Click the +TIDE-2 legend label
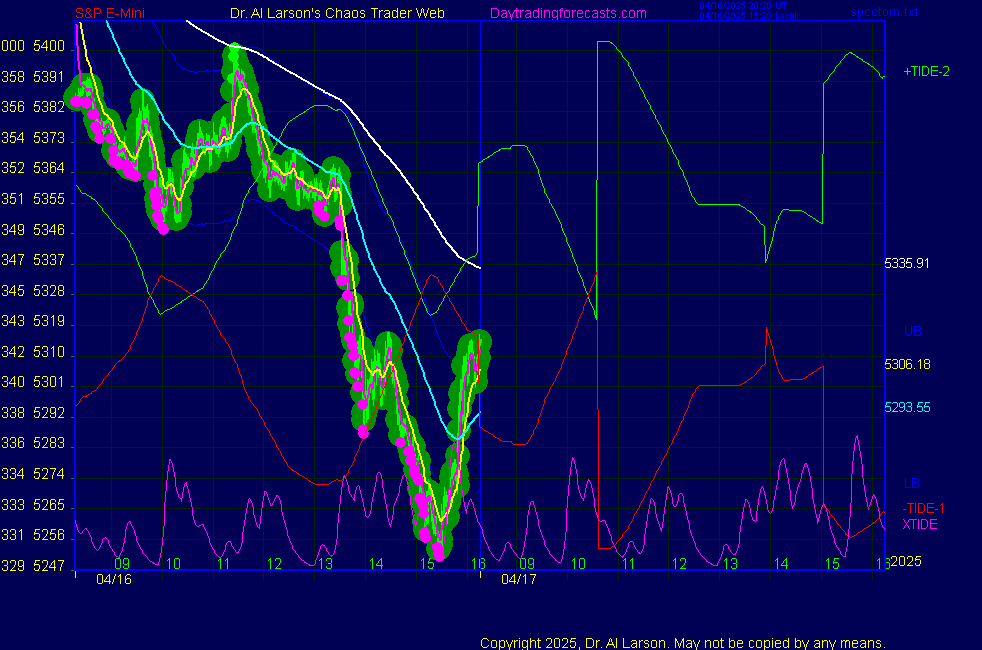982x650 pixels. (x=926, y=72)
